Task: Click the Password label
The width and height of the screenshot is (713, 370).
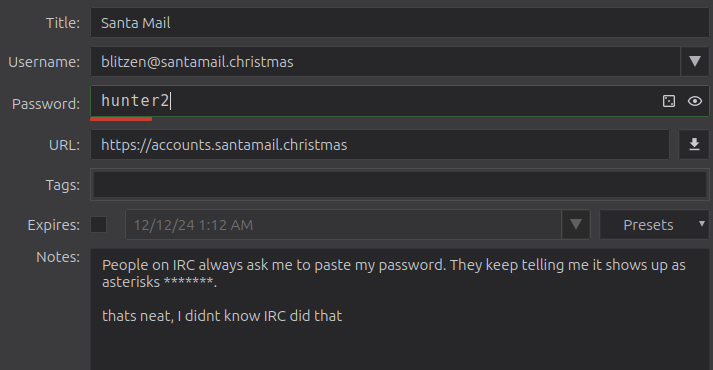Action: pos(46,104)
